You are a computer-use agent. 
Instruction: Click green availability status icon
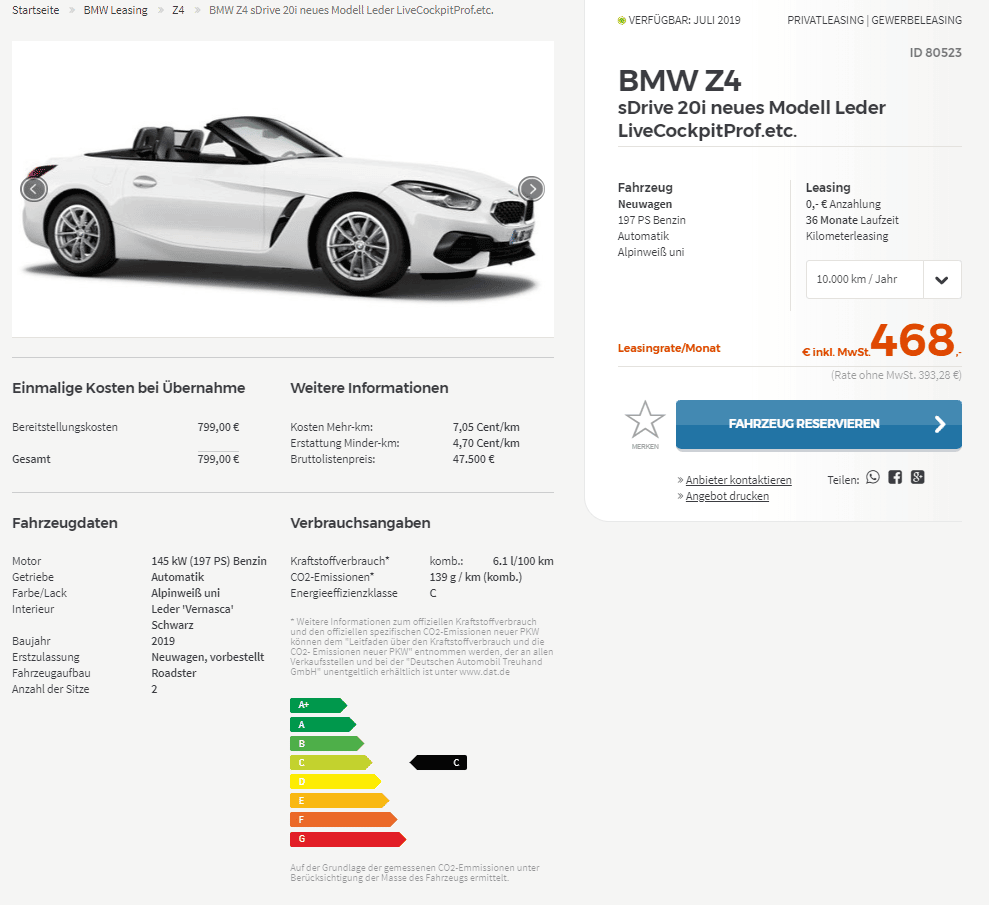point(622,20)
